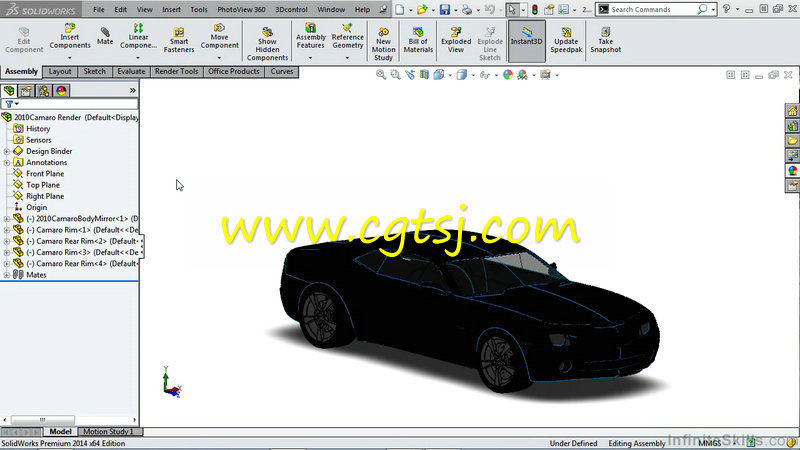800x450 pixels.
Task: Select the Model tab at bottom
Action: (60, 432)
